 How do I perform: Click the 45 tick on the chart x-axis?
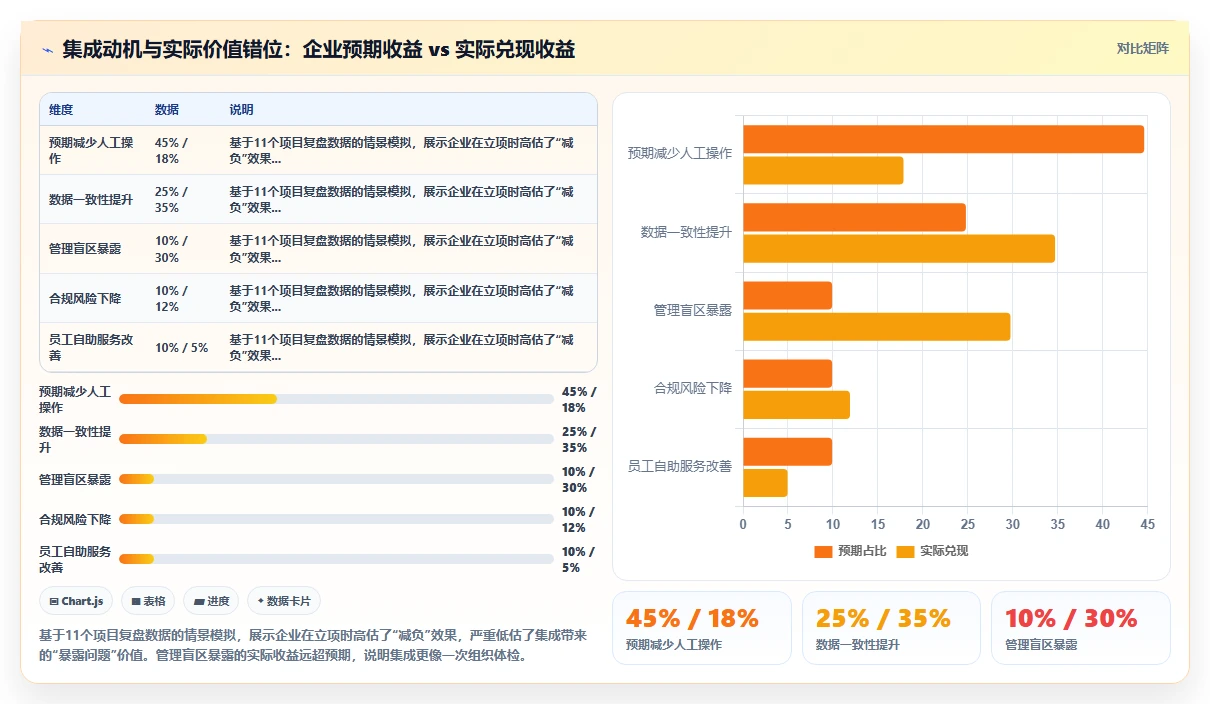tap(1147, 524)
